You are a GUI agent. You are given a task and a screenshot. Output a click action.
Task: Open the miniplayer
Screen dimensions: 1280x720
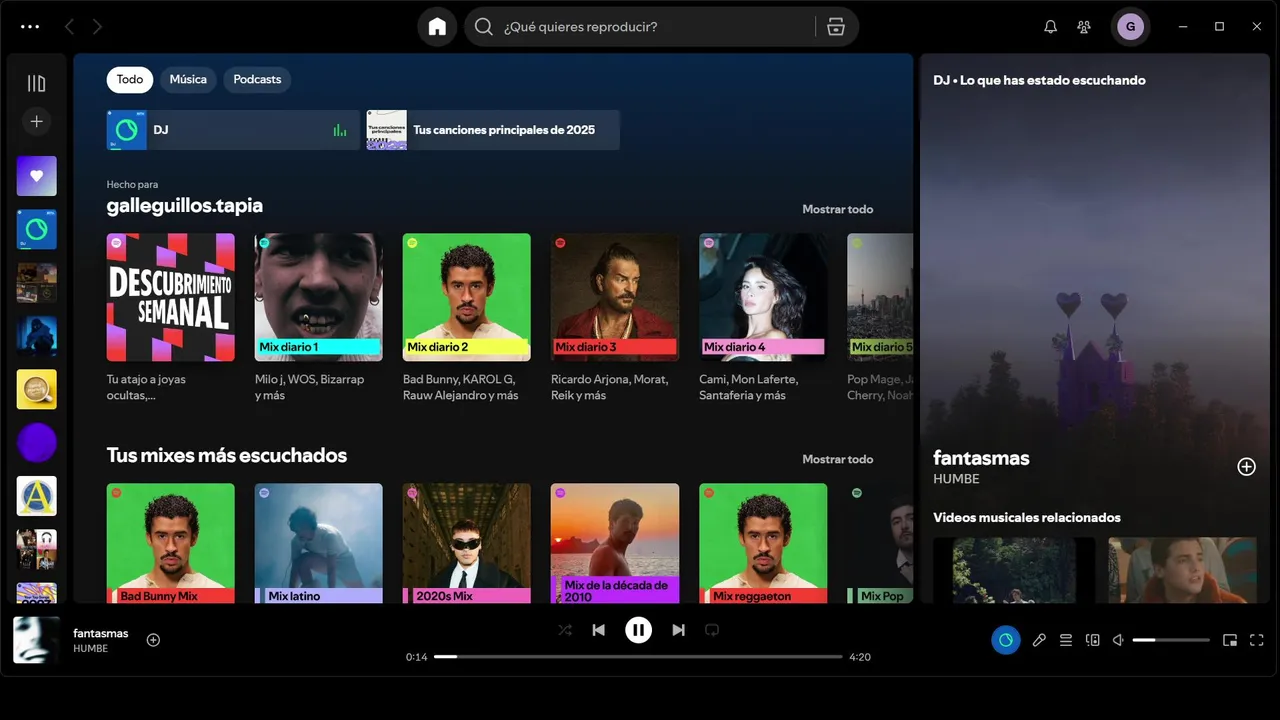coord(1230,640)
